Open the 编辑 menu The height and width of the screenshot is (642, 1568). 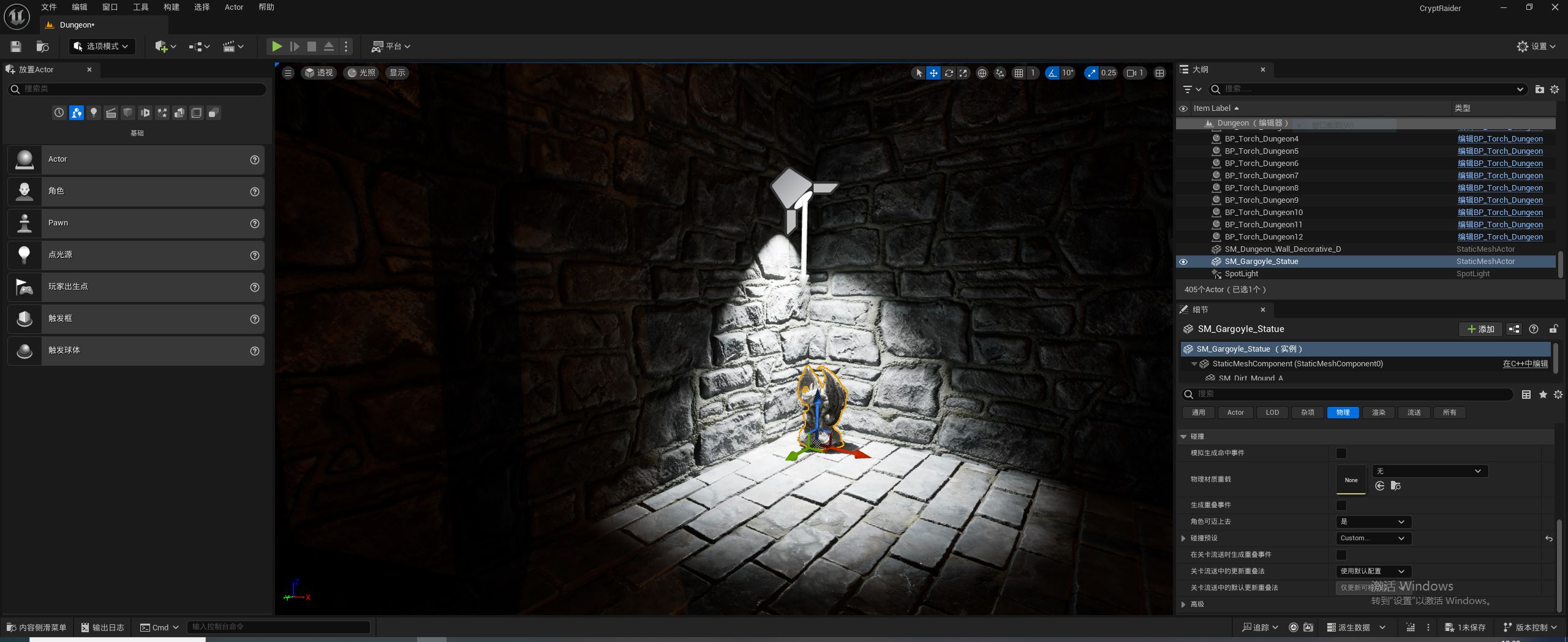80,7
